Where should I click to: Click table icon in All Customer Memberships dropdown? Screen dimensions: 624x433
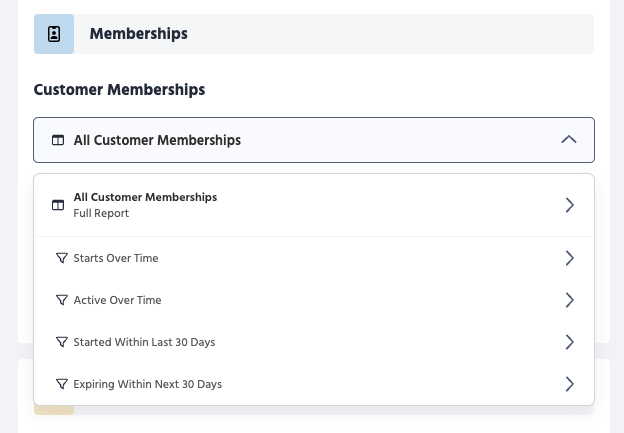click(58, 141)
